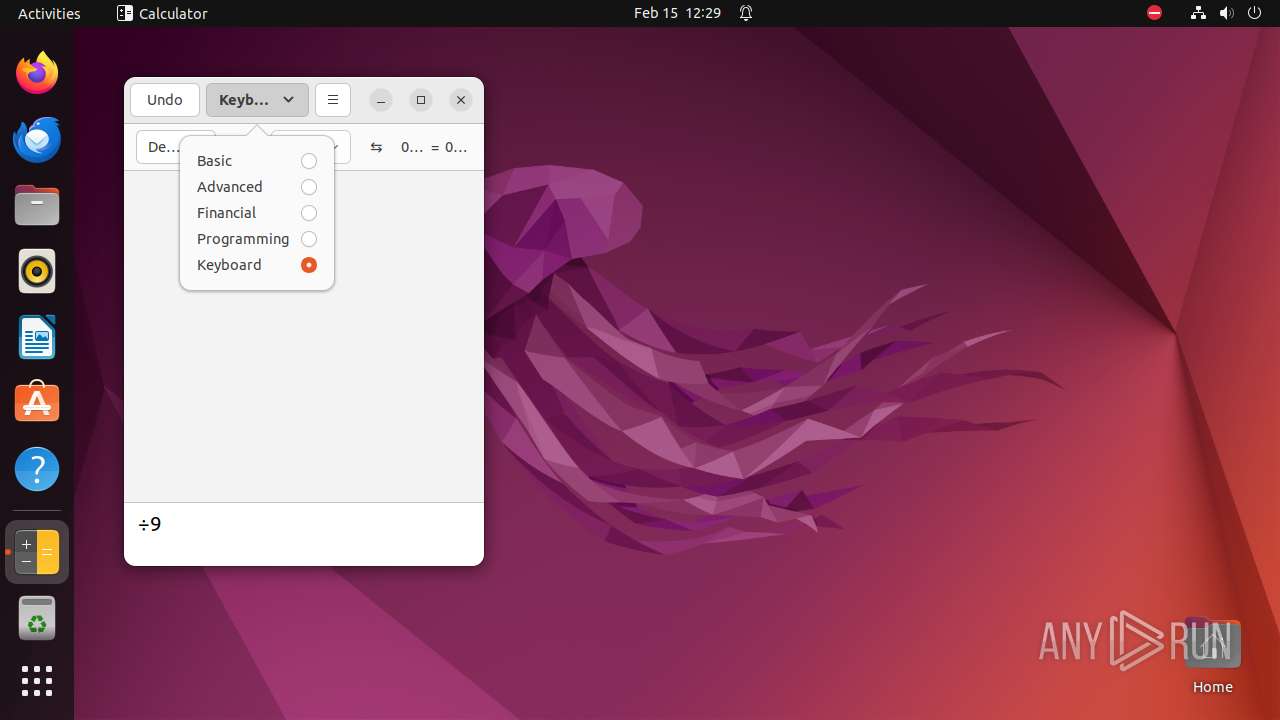Open the network status icon

coord(1198,13)
